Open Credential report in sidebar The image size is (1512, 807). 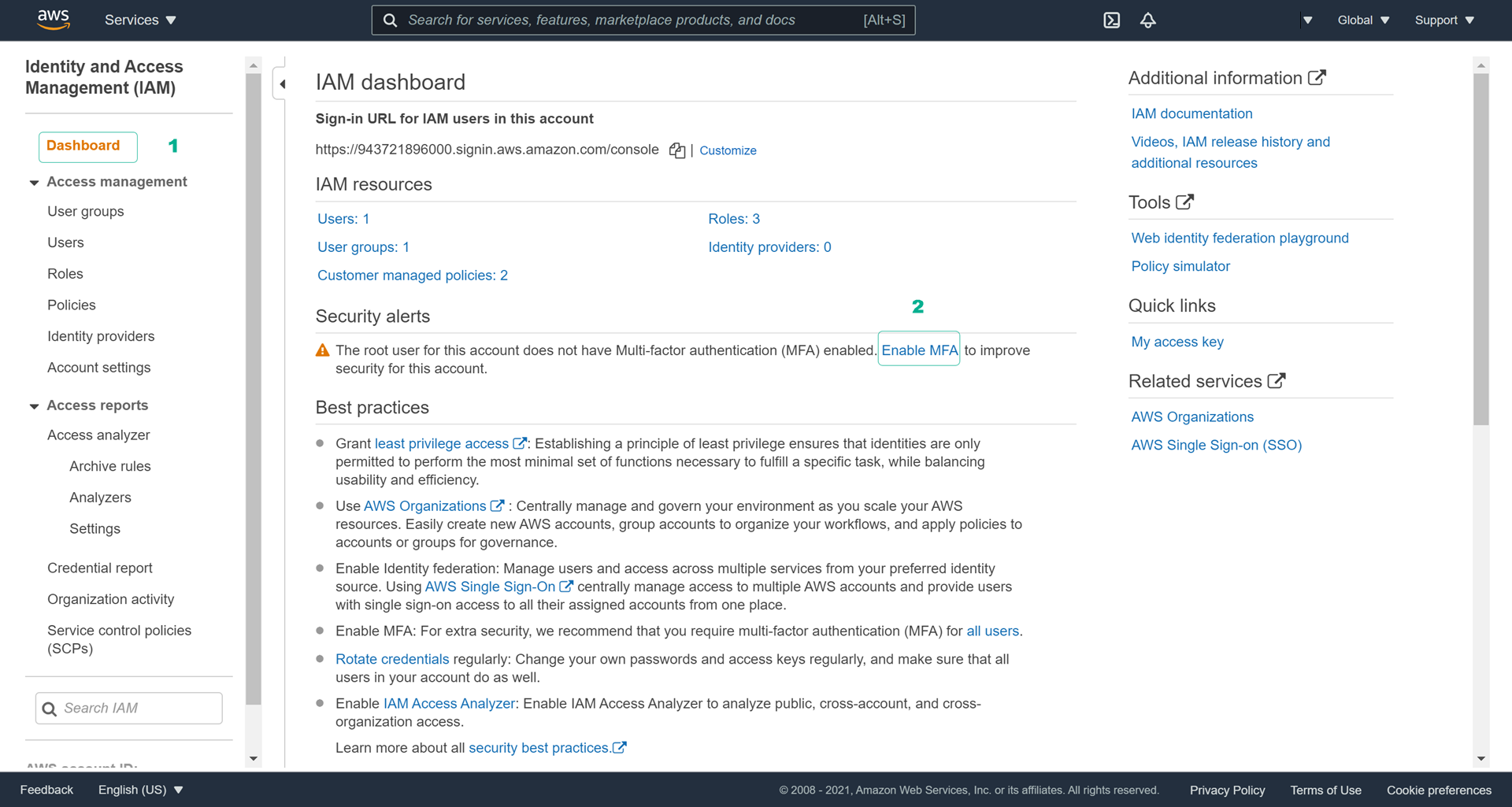99,568
